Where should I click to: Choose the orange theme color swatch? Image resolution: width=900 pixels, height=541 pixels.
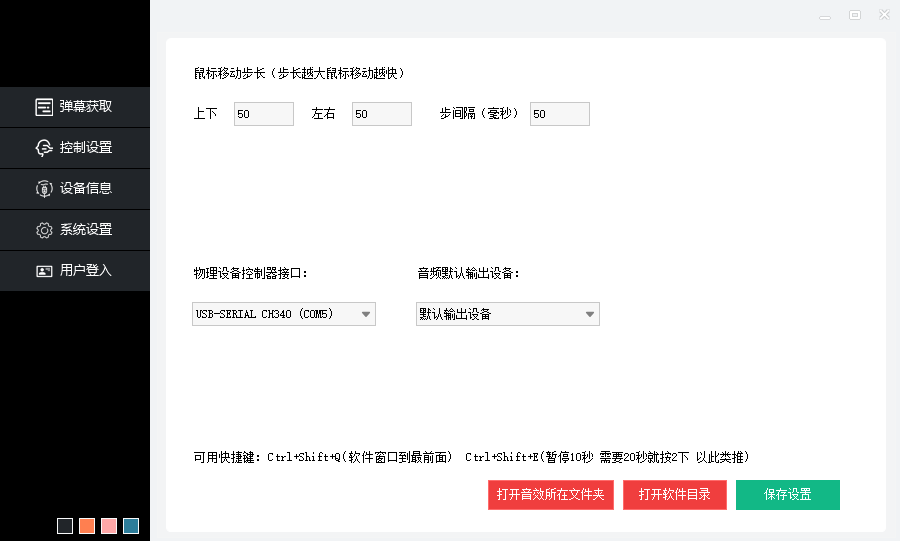click(x=87, y=526)
